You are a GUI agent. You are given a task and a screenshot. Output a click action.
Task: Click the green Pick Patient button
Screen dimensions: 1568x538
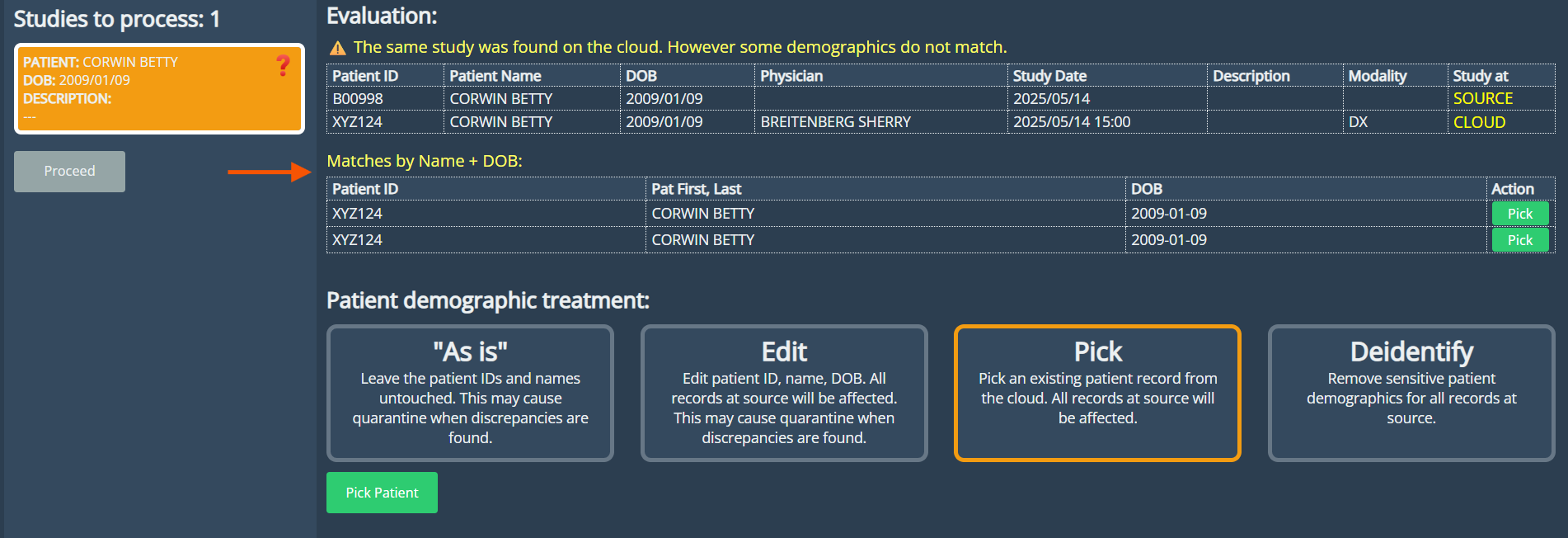382,493
